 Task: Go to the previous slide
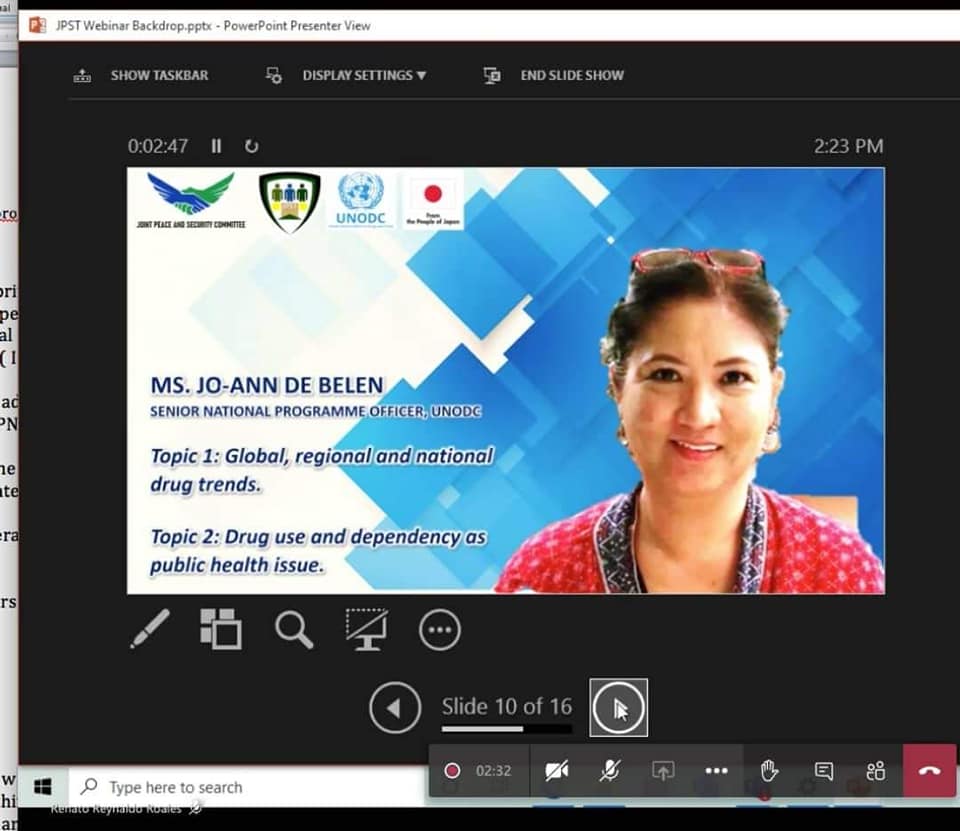point(394,708)
